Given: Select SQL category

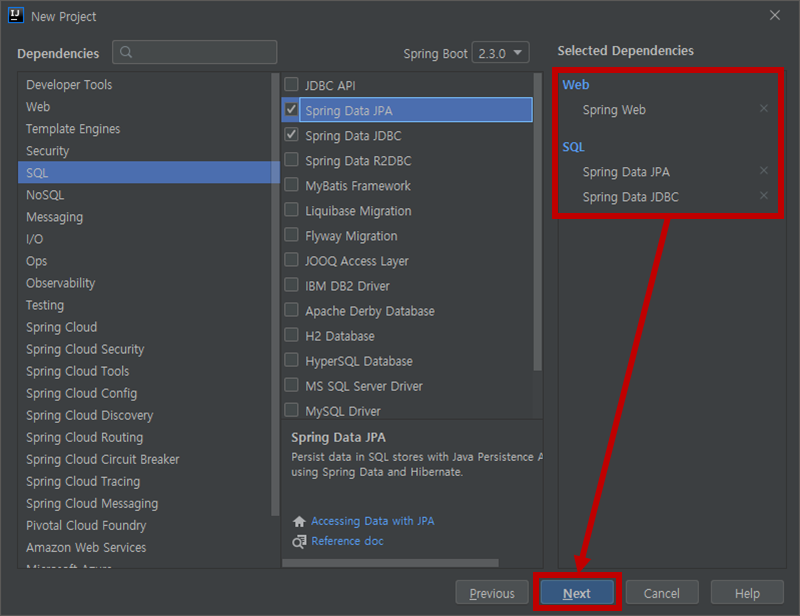Looking at the screenshot, I should click(x=145, y=173).
